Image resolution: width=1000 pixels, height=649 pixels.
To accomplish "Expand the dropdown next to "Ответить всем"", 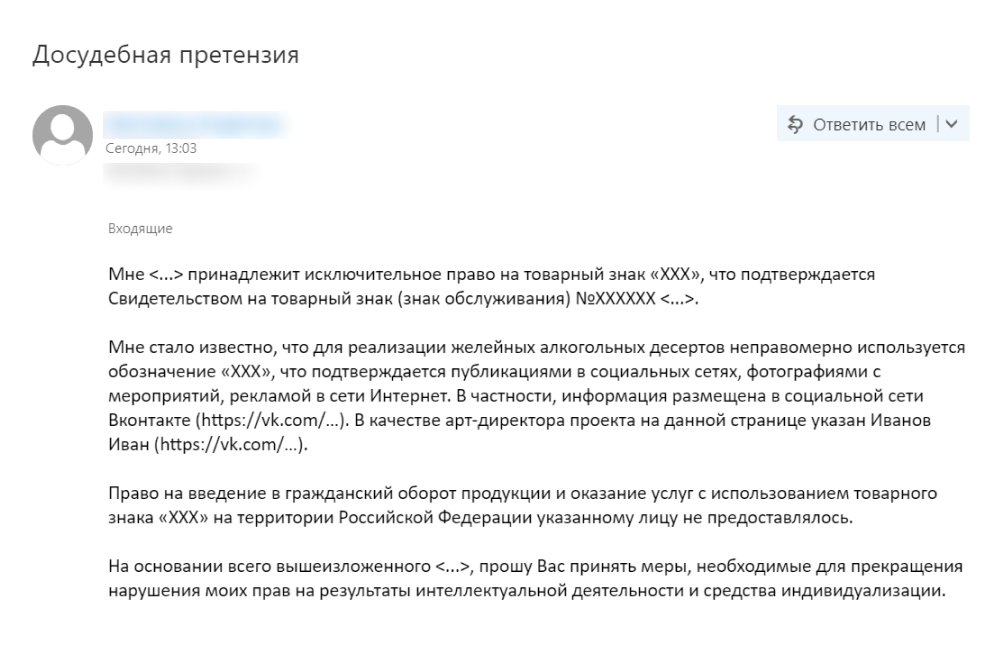I will (951, 124).
